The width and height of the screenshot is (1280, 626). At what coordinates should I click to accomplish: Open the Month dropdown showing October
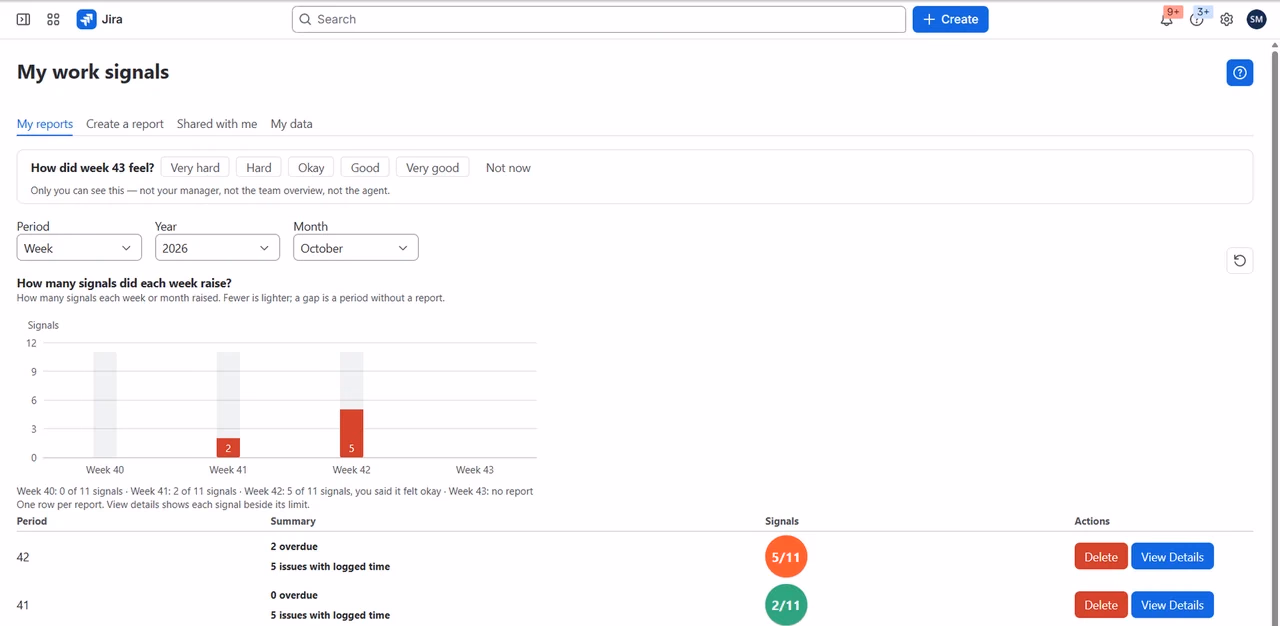coord(355,248)
